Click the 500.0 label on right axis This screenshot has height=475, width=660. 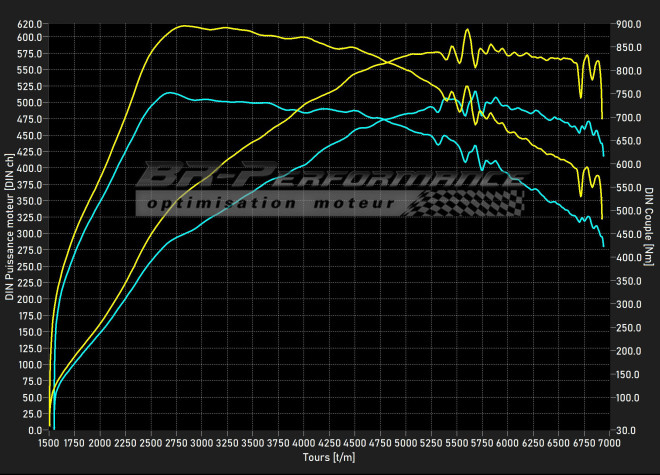(x=630, y=211)
